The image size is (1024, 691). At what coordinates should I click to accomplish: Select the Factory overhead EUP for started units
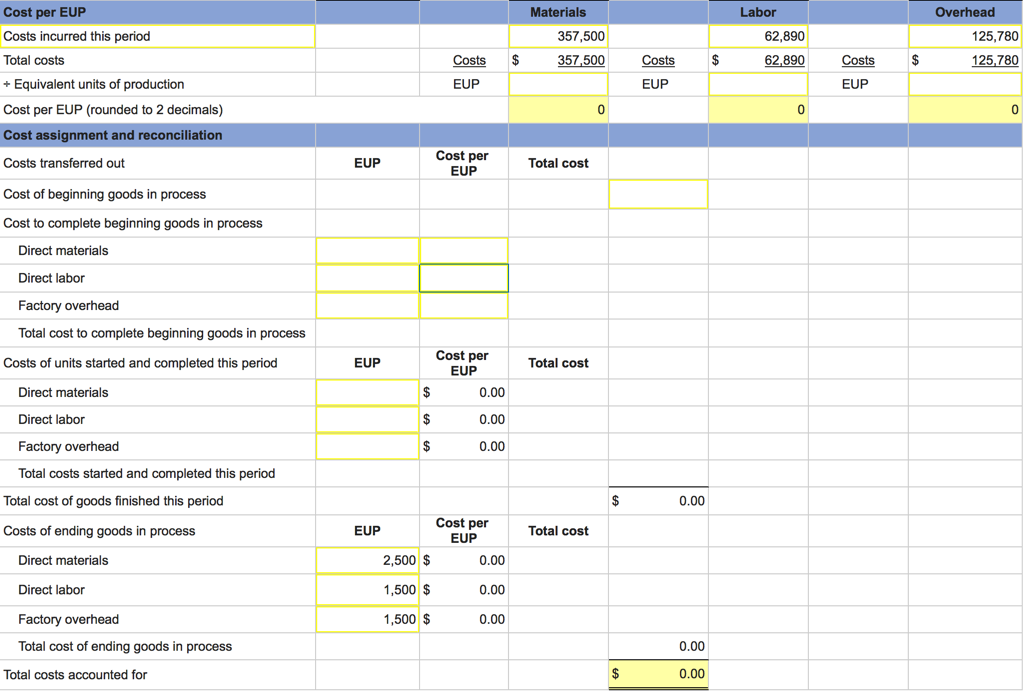point(367,446)
